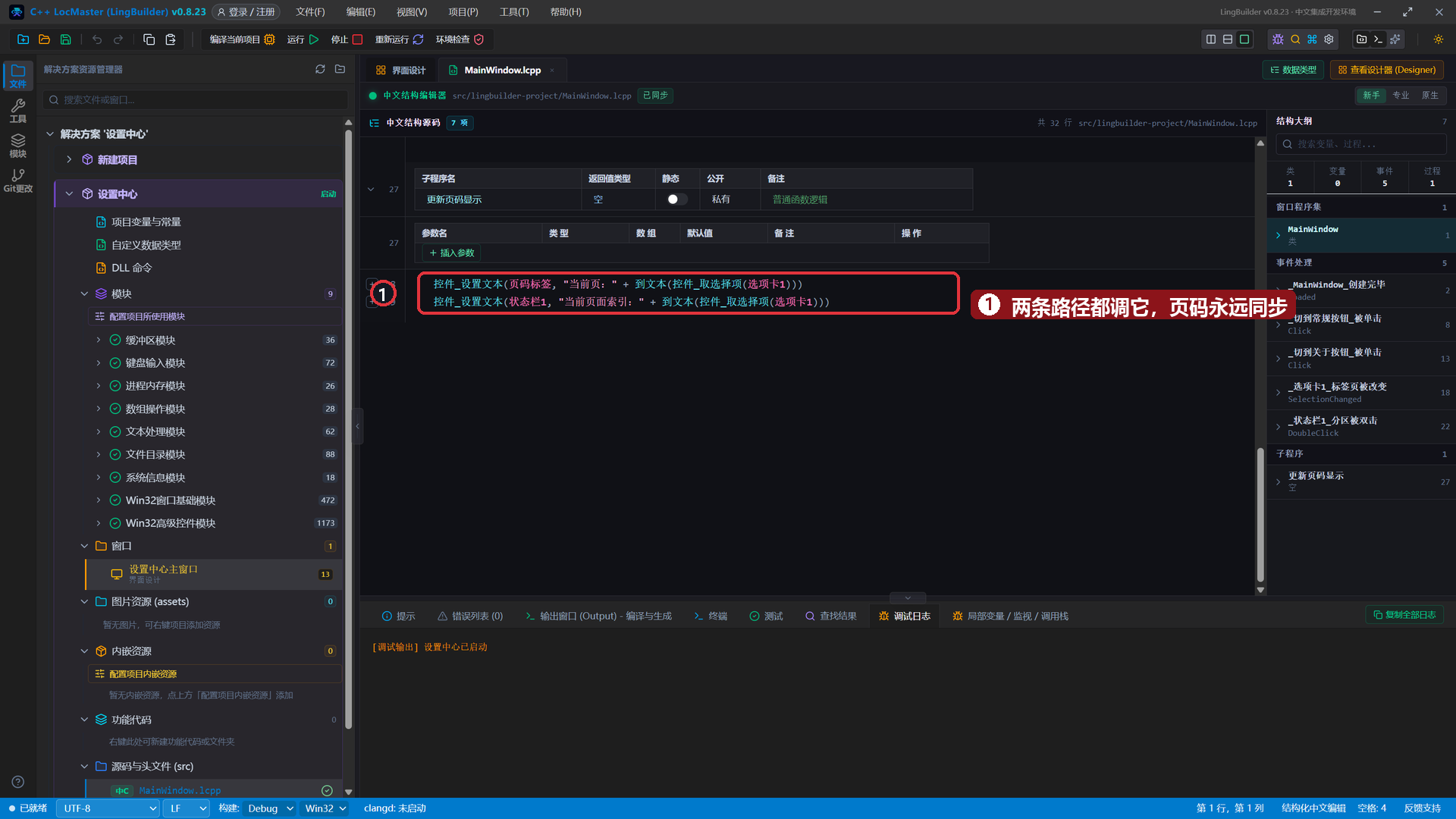
Task: Open the 模块 sidebar panel
Action: 18,146
